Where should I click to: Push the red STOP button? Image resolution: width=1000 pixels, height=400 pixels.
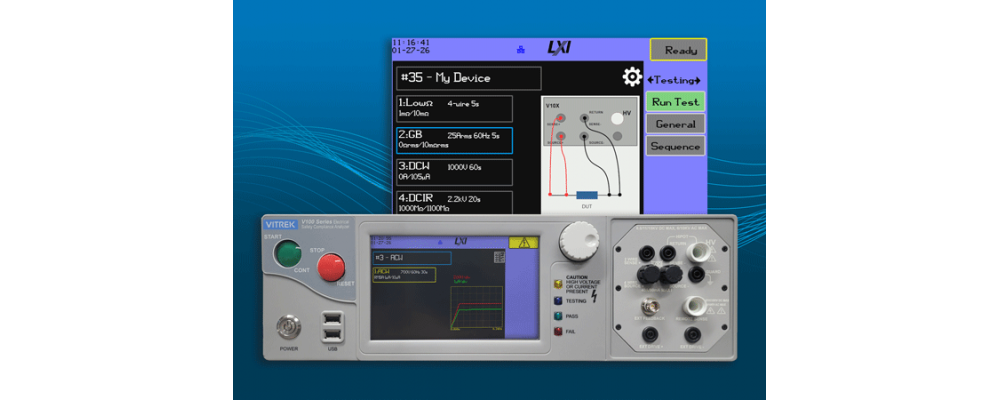coord(331,267)
